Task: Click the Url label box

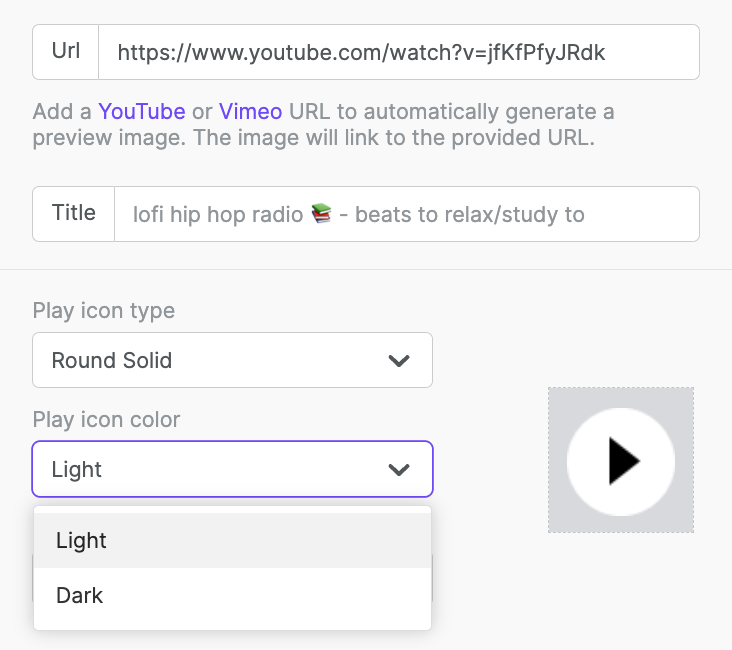Action: (x=65, y=52)
